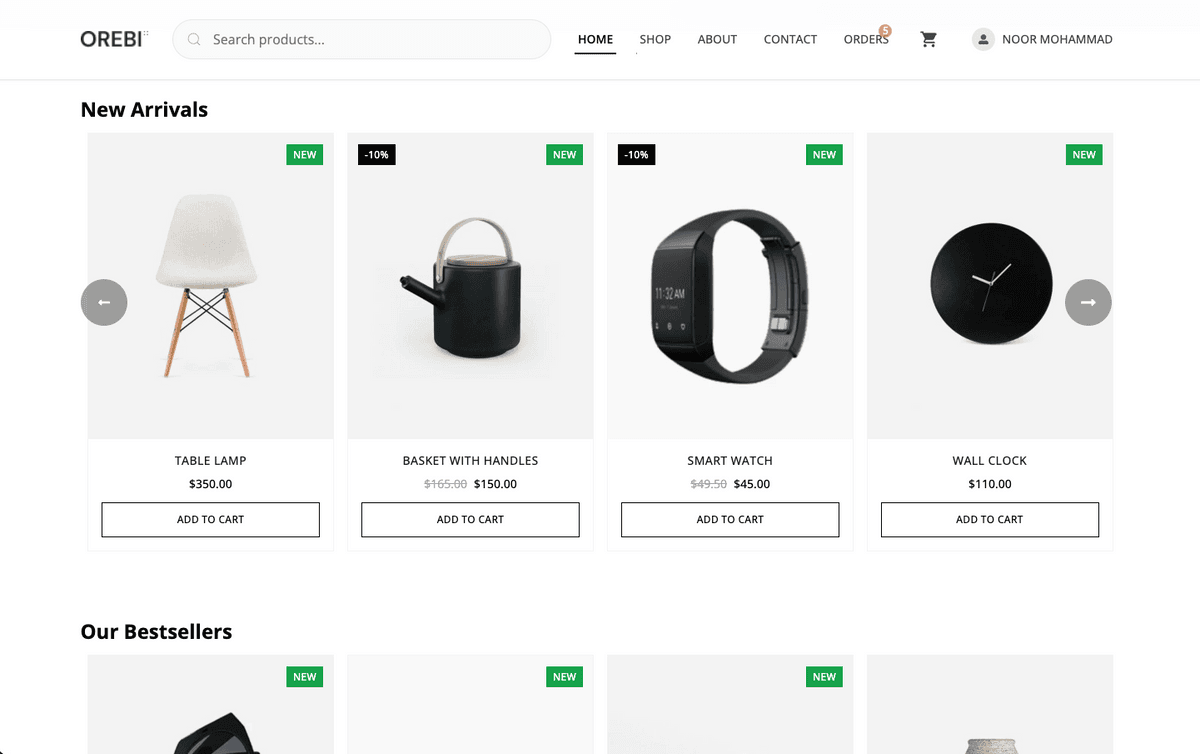Open the Basket With Handles product image
Viewport: 1200px width, 754px height.
(x=470, y=286)
